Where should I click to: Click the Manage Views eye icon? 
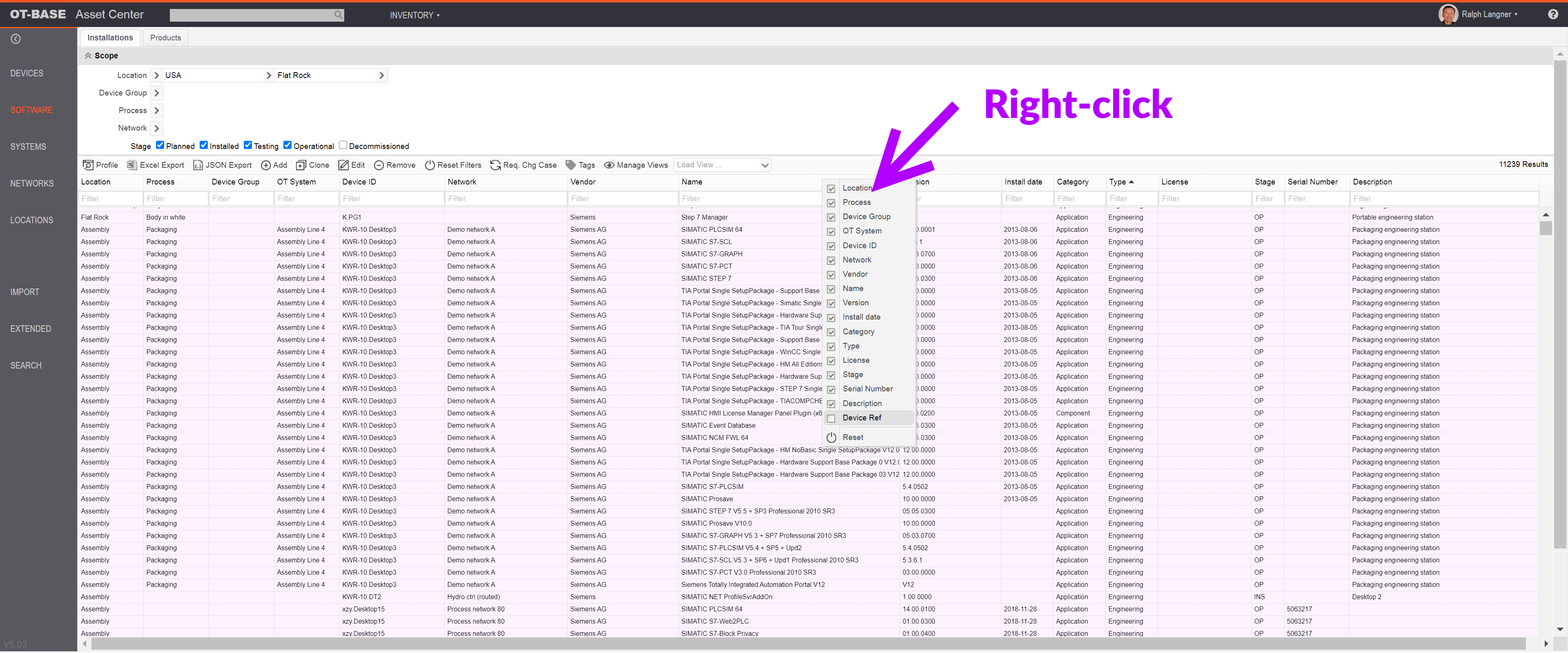click(x=609, y=165)
